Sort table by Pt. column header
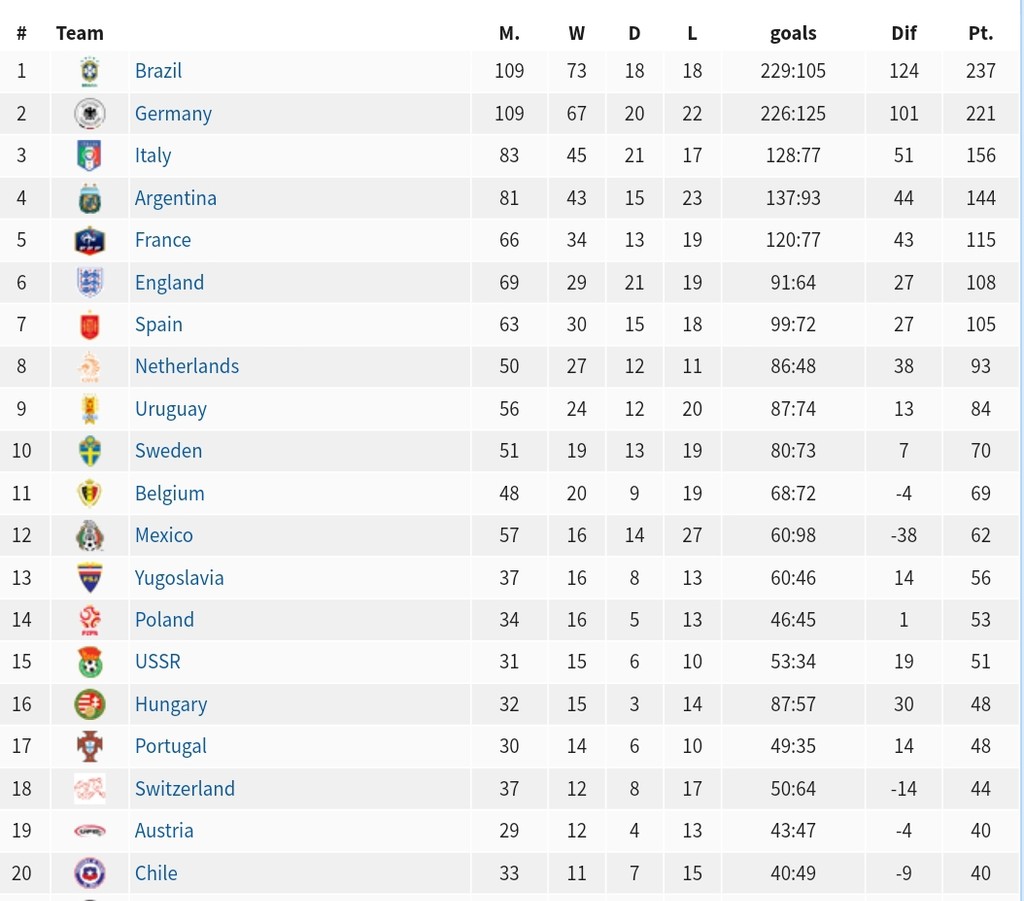 tap(980, 33)
